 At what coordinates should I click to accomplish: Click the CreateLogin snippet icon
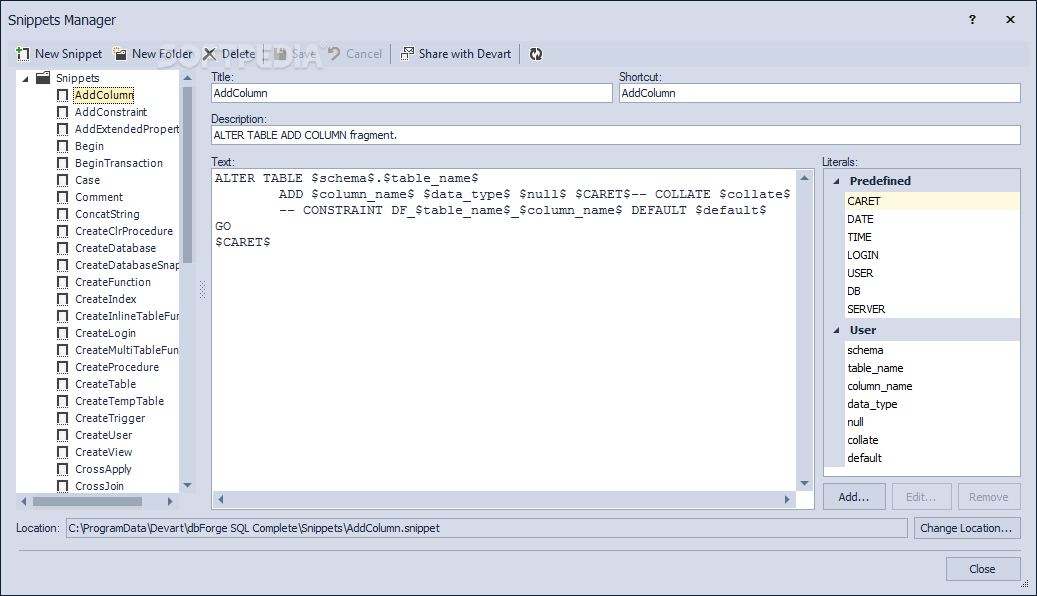pyautogui.click(x=63, y=333)
